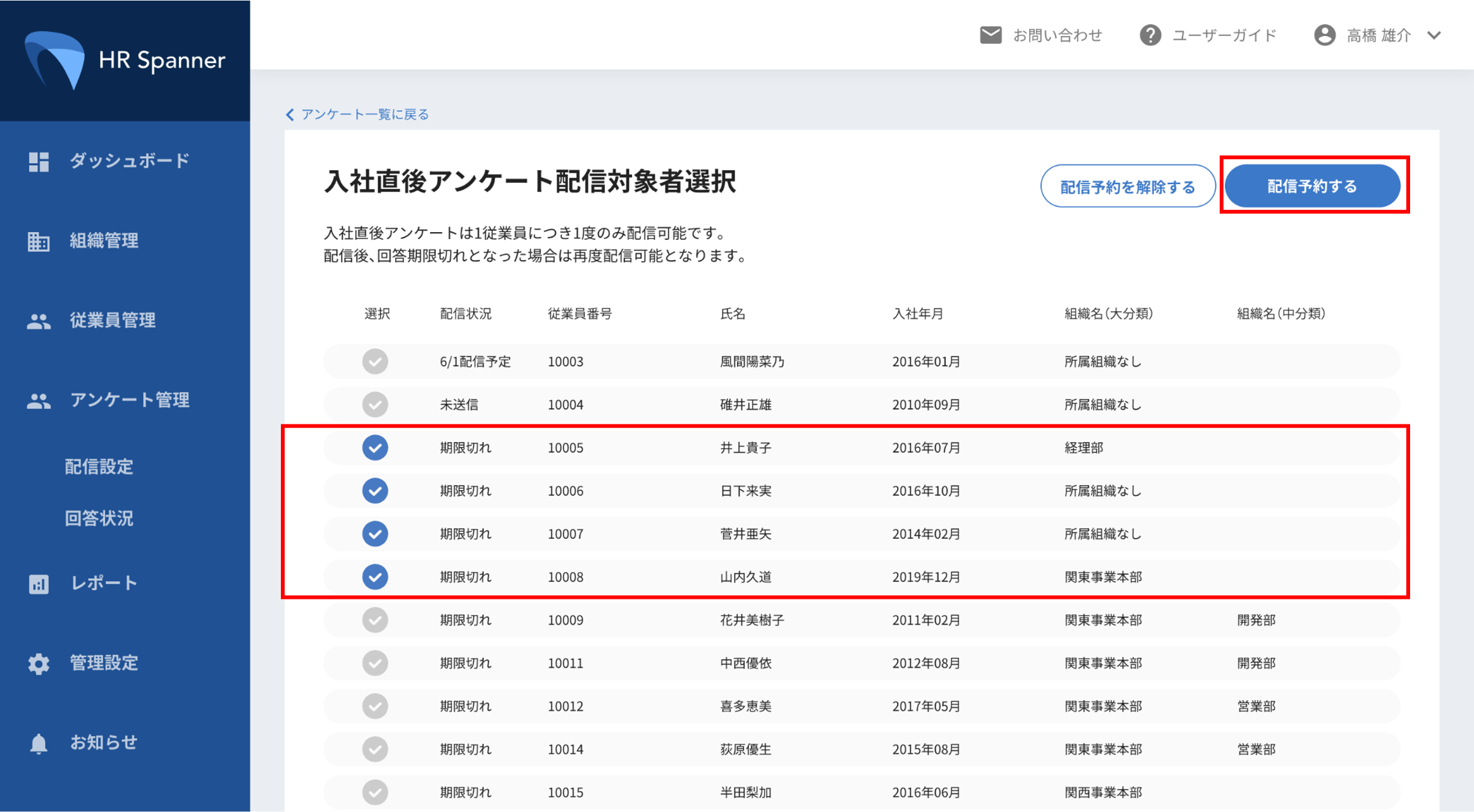Open the 回答状況 submenu item
1474x812 pixels.
(x=99, y=519)
